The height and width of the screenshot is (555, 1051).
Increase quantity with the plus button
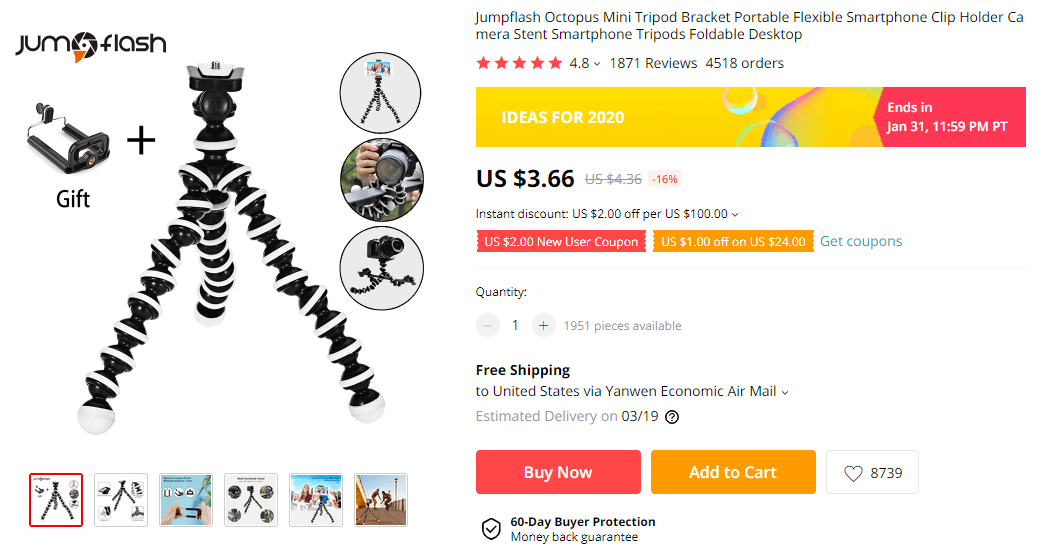[543, 325]
